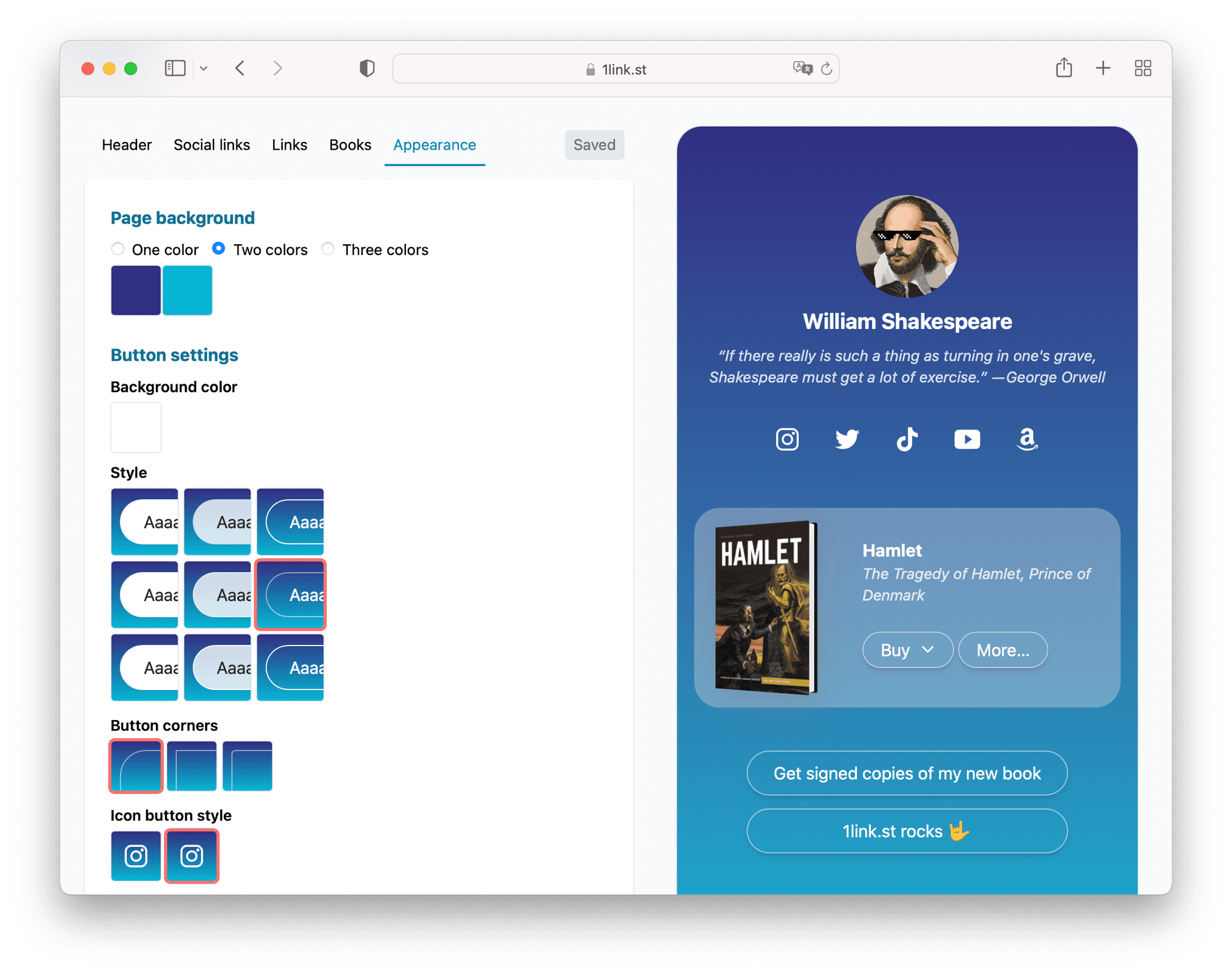Viewport: 1232px width, 974px height.
Task: Click the Instagram icon in profile preview
Action: (x=787, y=439)
